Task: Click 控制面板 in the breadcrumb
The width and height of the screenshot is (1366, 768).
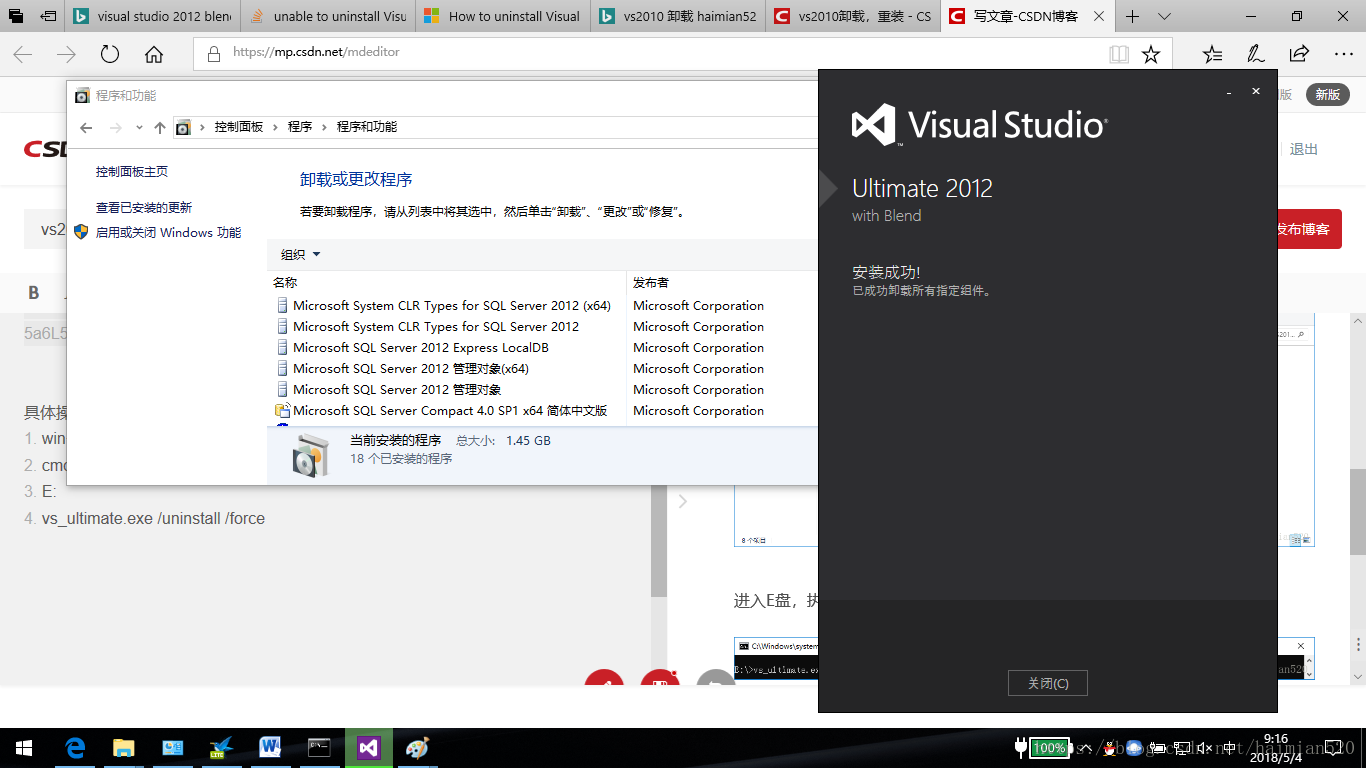Action: click(239, 127)
